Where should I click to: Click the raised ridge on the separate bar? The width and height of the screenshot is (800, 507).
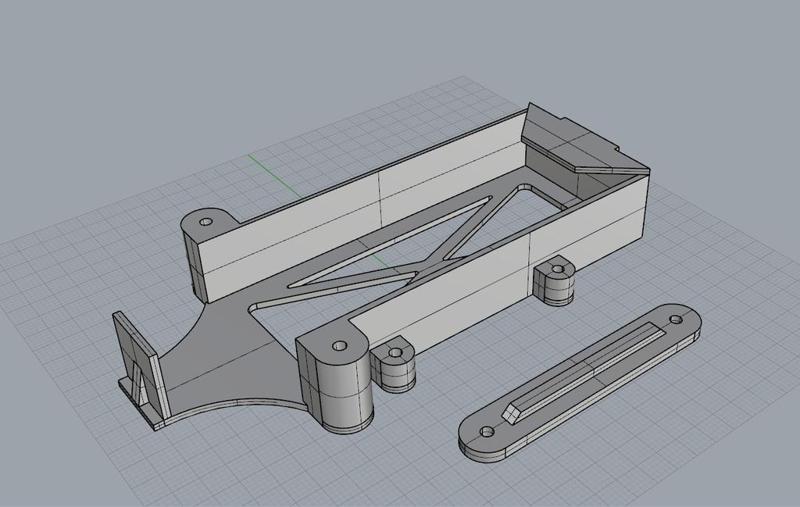click(x=583, y=372)
